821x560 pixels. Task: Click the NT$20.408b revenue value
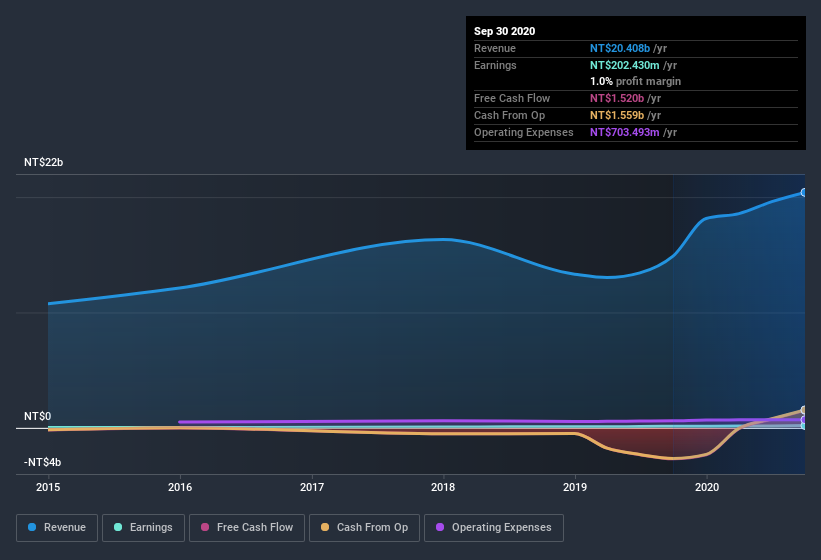(x=620, y=48)
